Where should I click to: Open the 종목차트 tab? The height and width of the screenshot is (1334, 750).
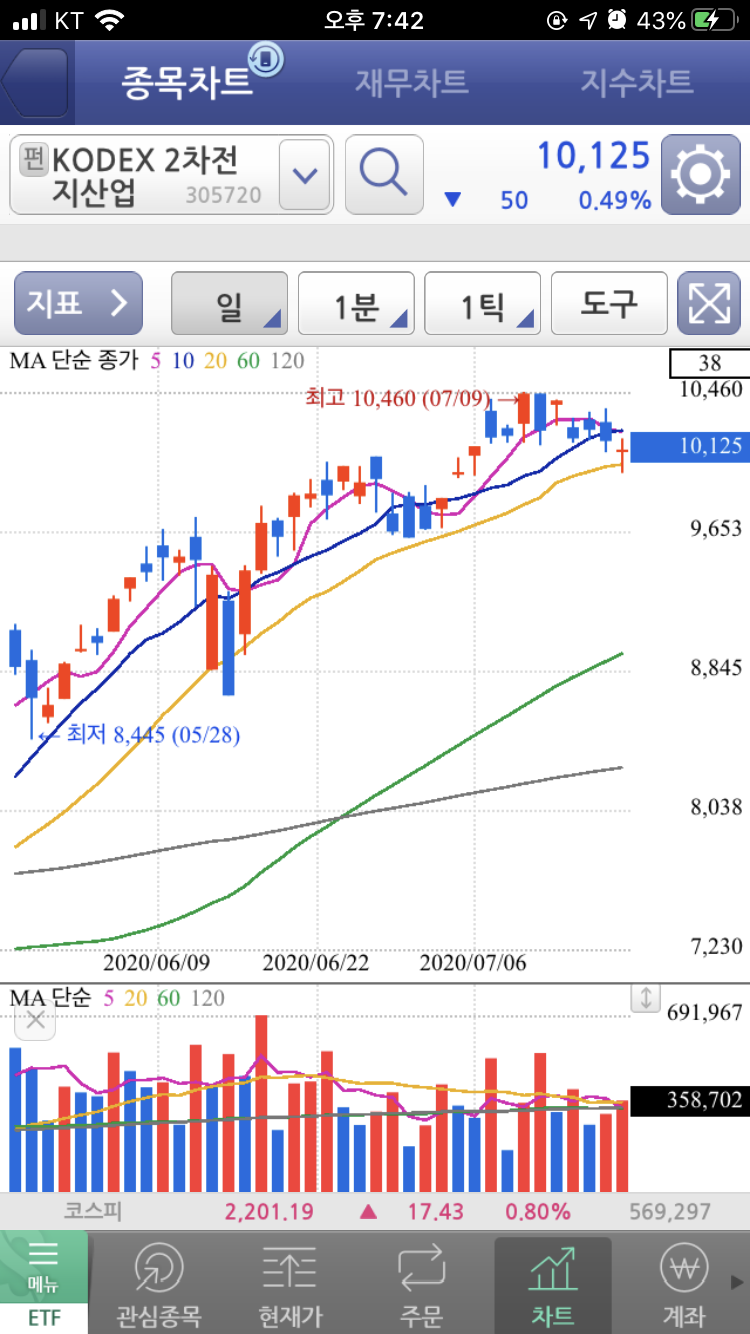pos(187,82)
